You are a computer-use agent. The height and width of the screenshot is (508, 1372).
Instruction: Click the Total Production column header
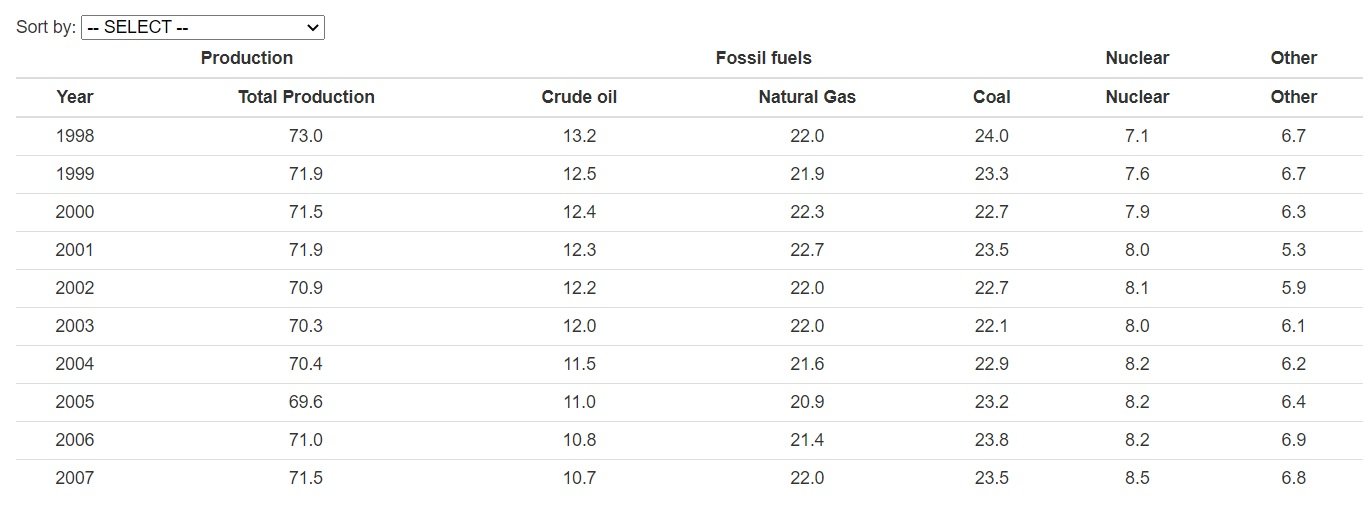click(306, 97)
